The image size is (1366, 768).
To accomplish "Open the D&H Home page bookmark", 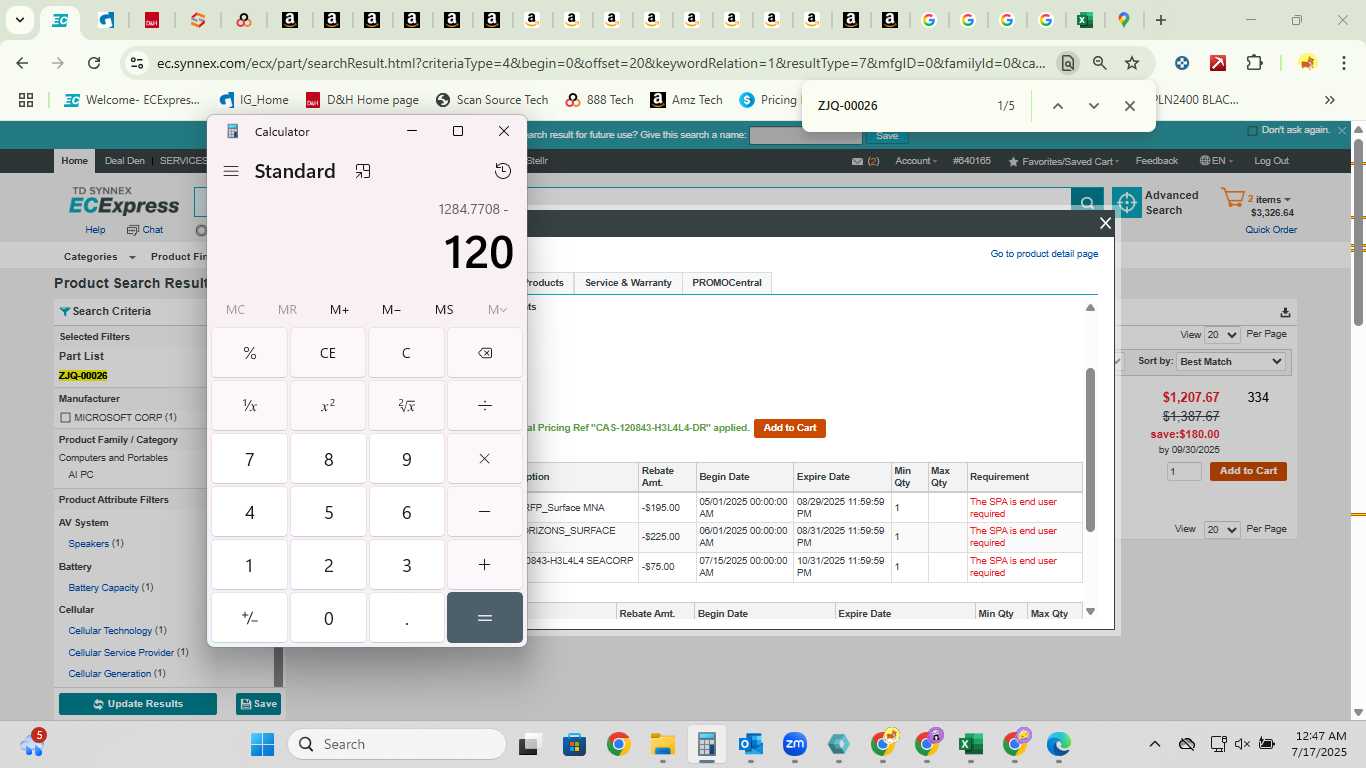I will [x=361, y=100].
